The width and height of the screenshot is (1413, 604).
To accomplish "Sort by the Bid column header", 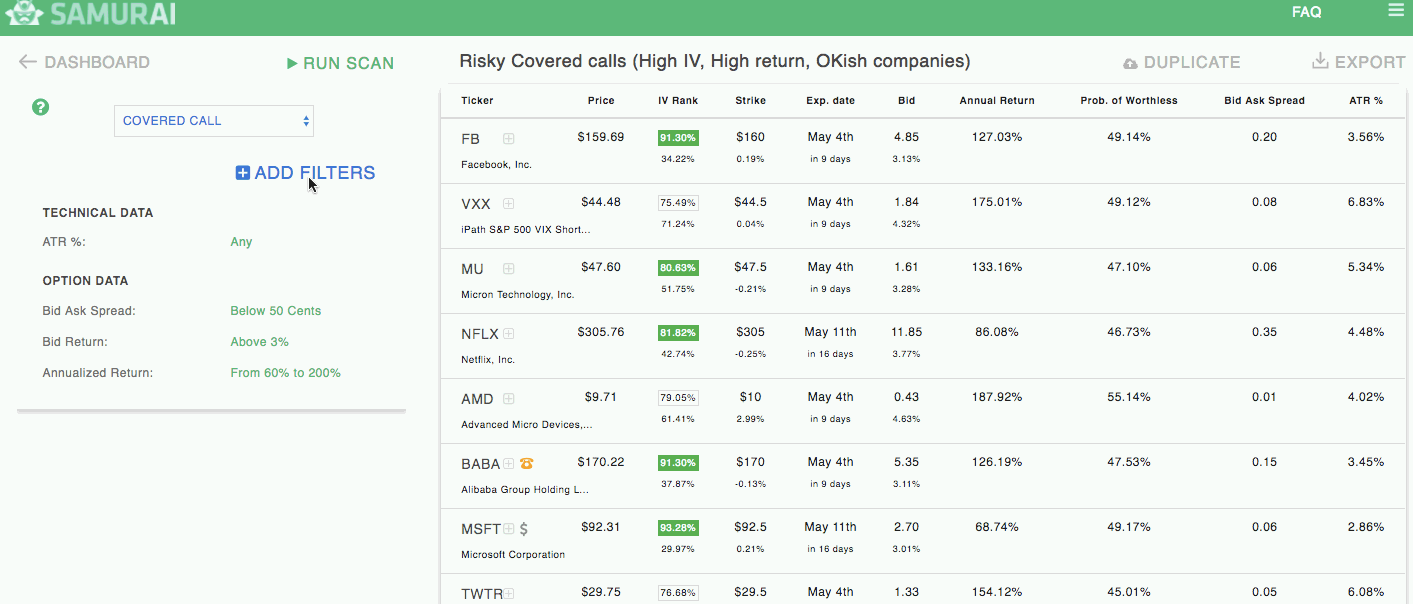I will 906,101.
